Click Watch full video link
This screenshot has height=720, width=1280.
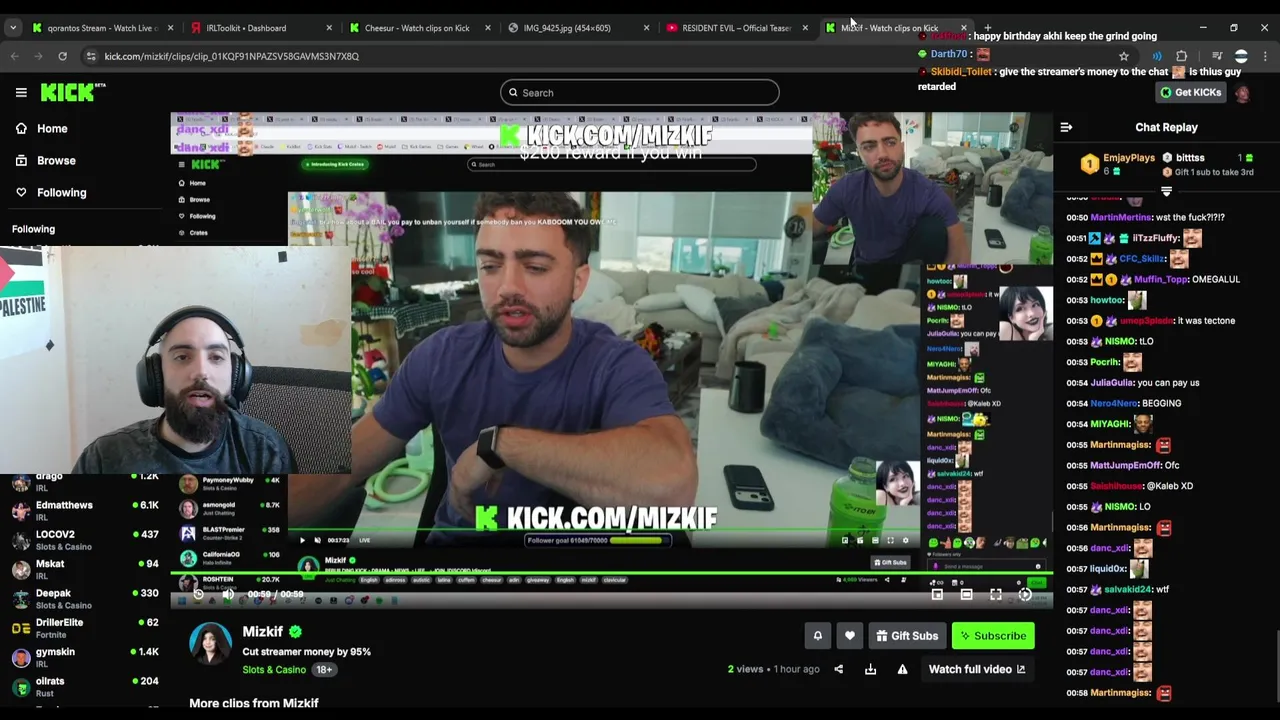point(977,669)
